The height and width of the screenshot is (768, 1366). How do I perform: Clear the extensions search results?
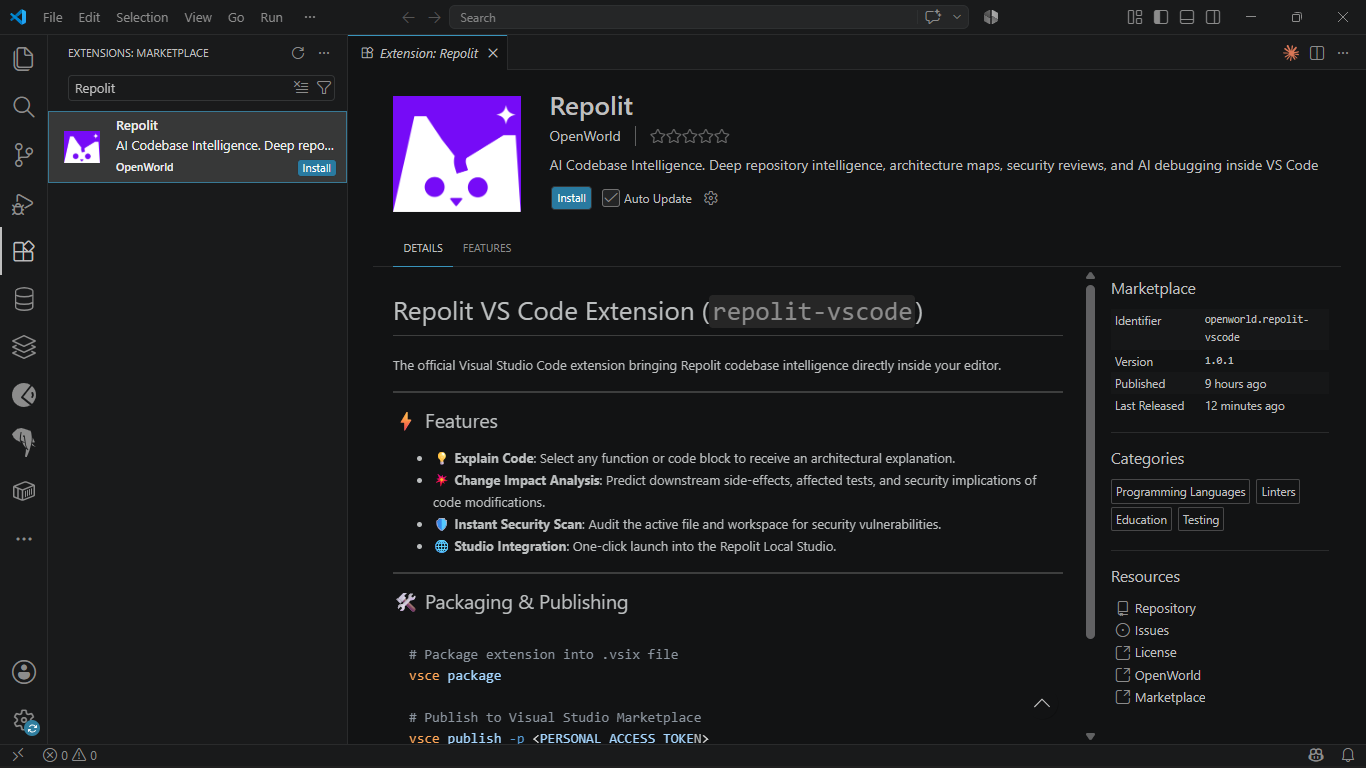click(x=301, y=88)
